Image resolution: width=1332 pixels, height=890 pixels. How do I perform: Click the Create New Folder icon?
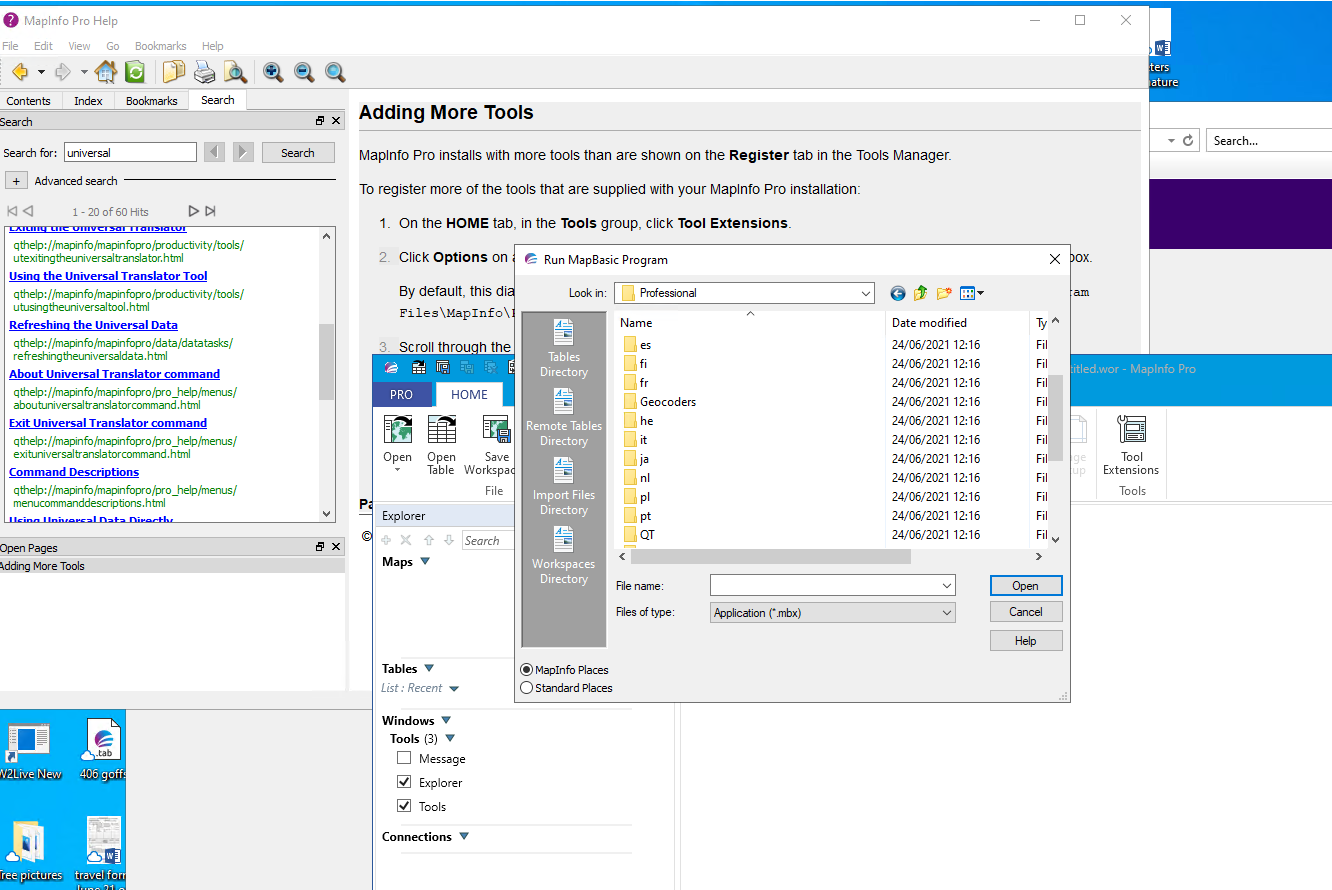point(944,293)
